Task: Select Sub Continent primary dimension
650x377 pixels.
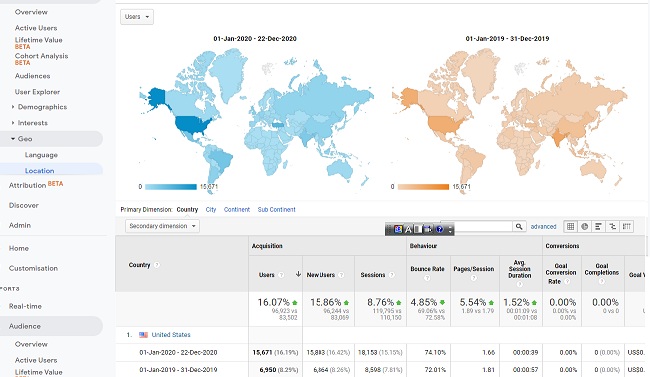Action: (x=276, y=209)
